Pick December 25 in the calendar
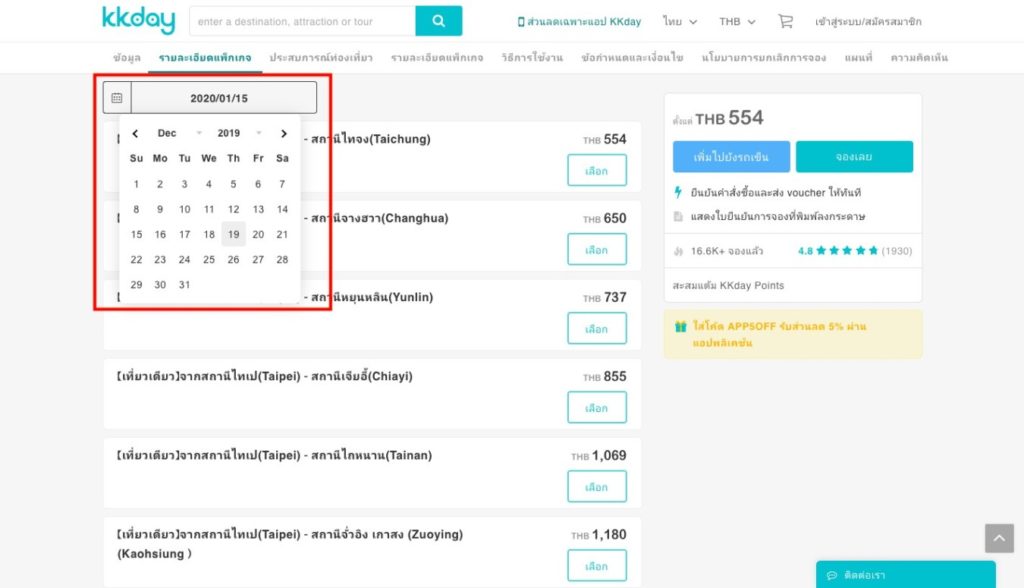Viewport: 1024px width, 588px height. pyautogui.click(x=209, y=260)
